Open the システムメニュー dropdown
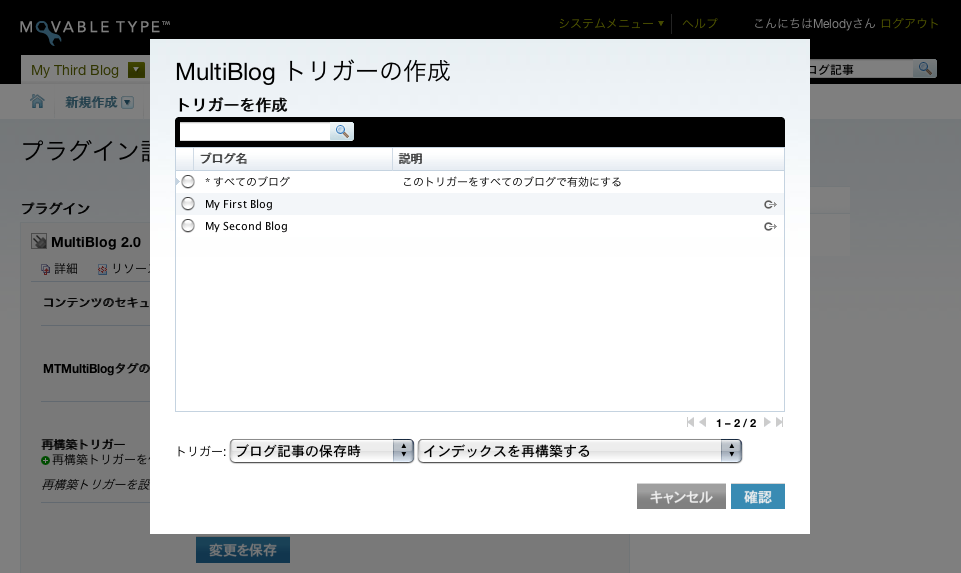Image resolution: width=961 pixels, height=573 pixels. [611, 23]
